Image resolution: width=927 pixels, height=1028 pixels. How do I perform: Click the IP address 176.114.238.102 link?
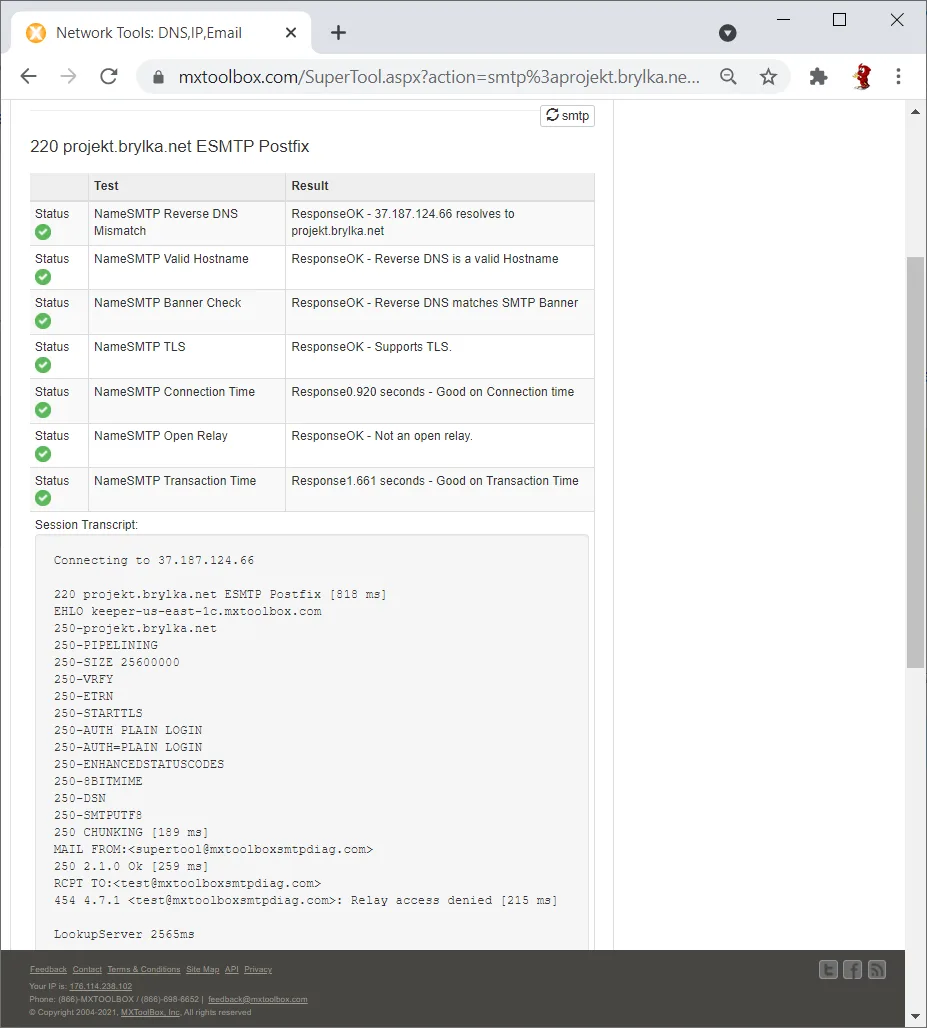(101, 986)
